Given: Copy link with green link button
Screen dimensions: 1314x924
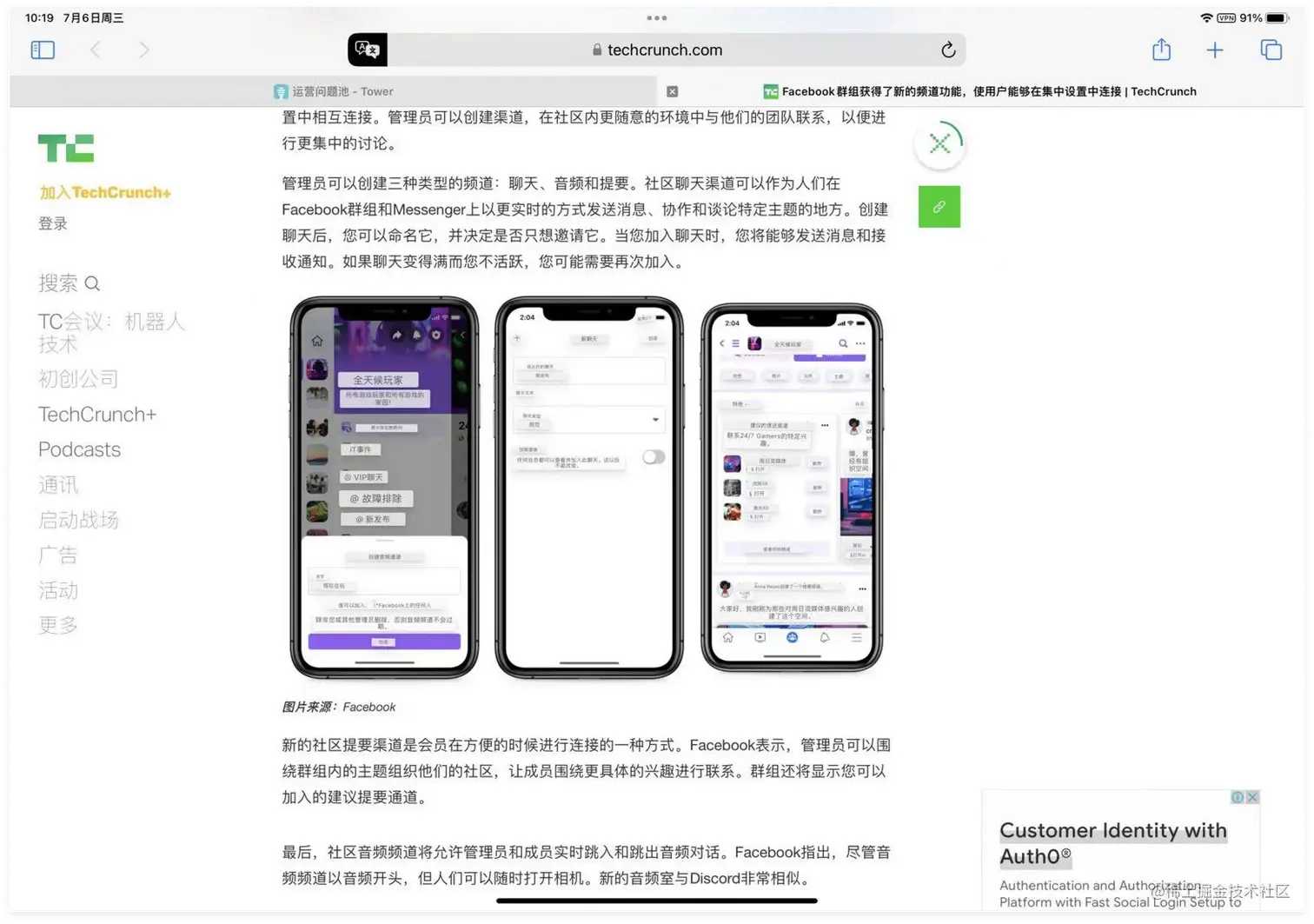Looking at the screenshot, I should click(x=939, y=207).
